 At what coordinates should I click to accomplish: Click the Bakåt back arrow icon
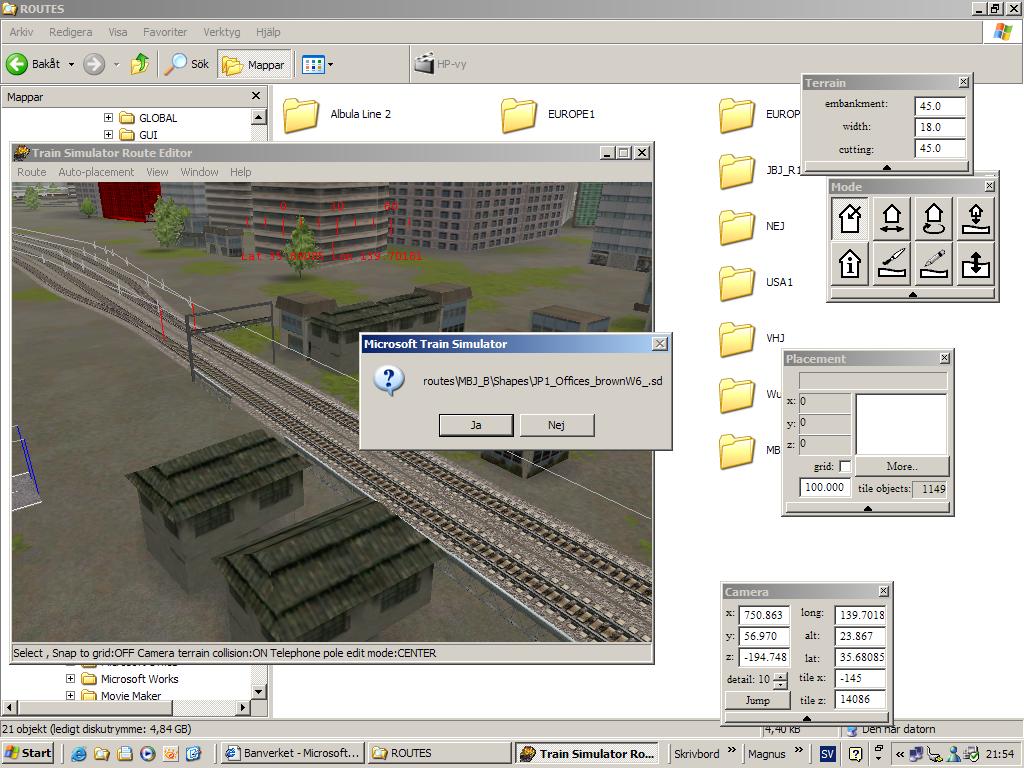pos(17,64)
